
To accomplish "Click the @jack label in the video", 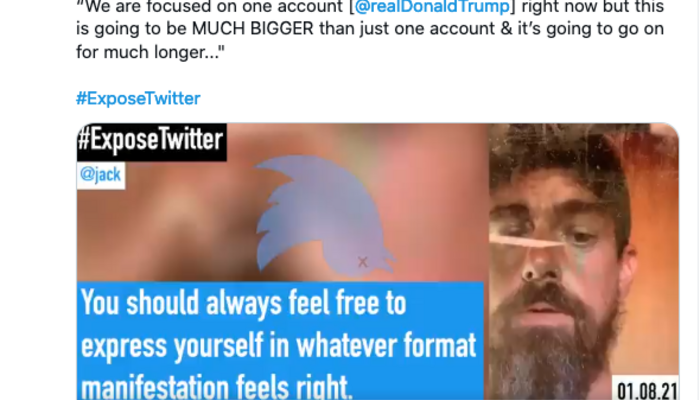I will (x=101, y=175).
